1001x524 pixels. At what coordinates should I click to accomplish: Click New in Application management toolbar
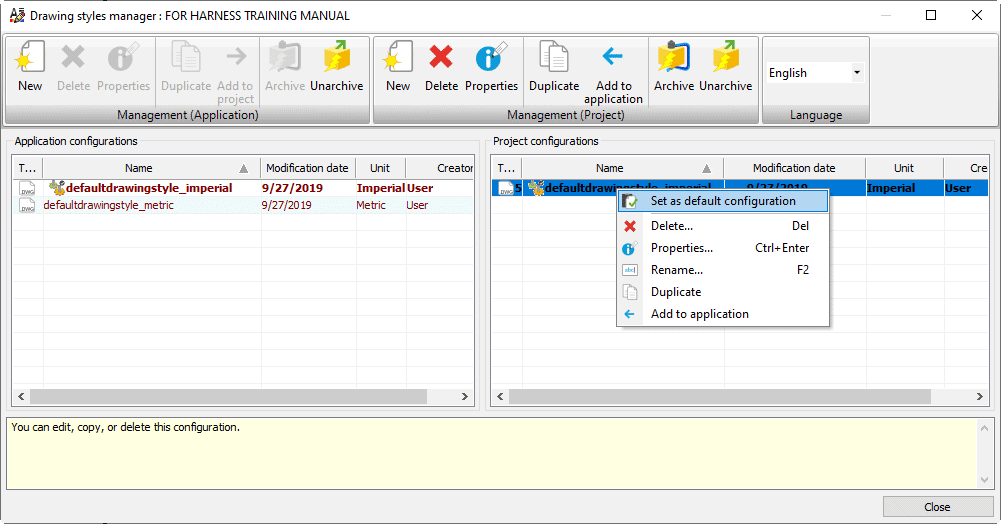(x=30, y=67)
